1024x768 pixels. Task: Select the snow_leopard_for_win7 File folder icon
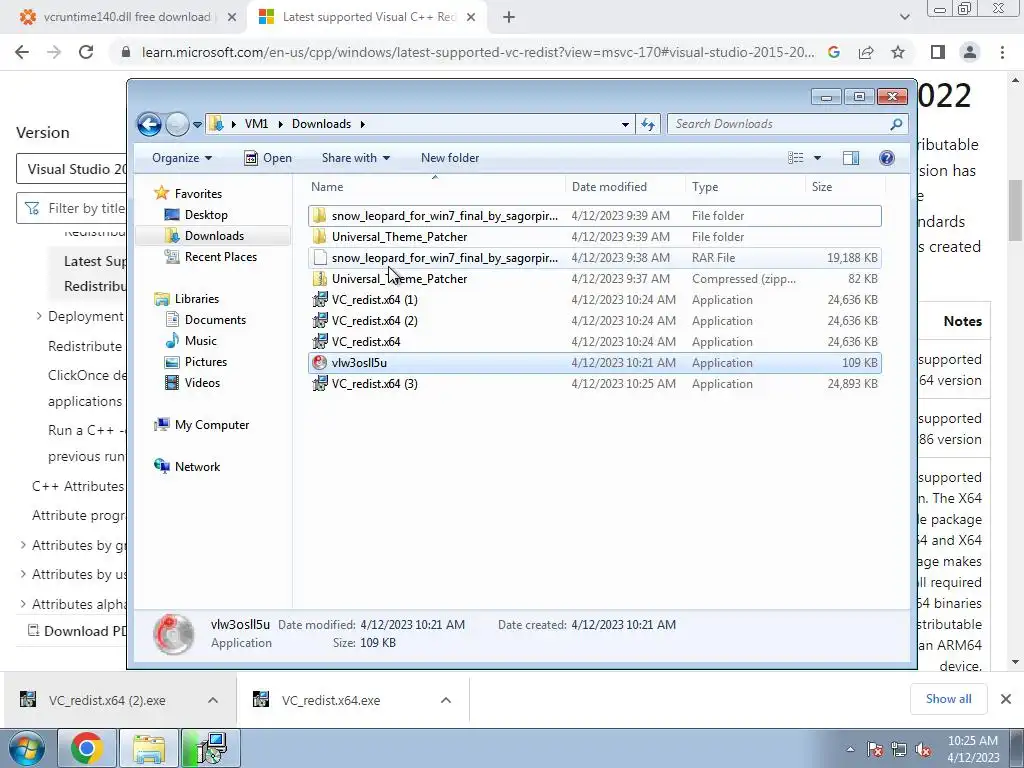[x=319, y=216]
